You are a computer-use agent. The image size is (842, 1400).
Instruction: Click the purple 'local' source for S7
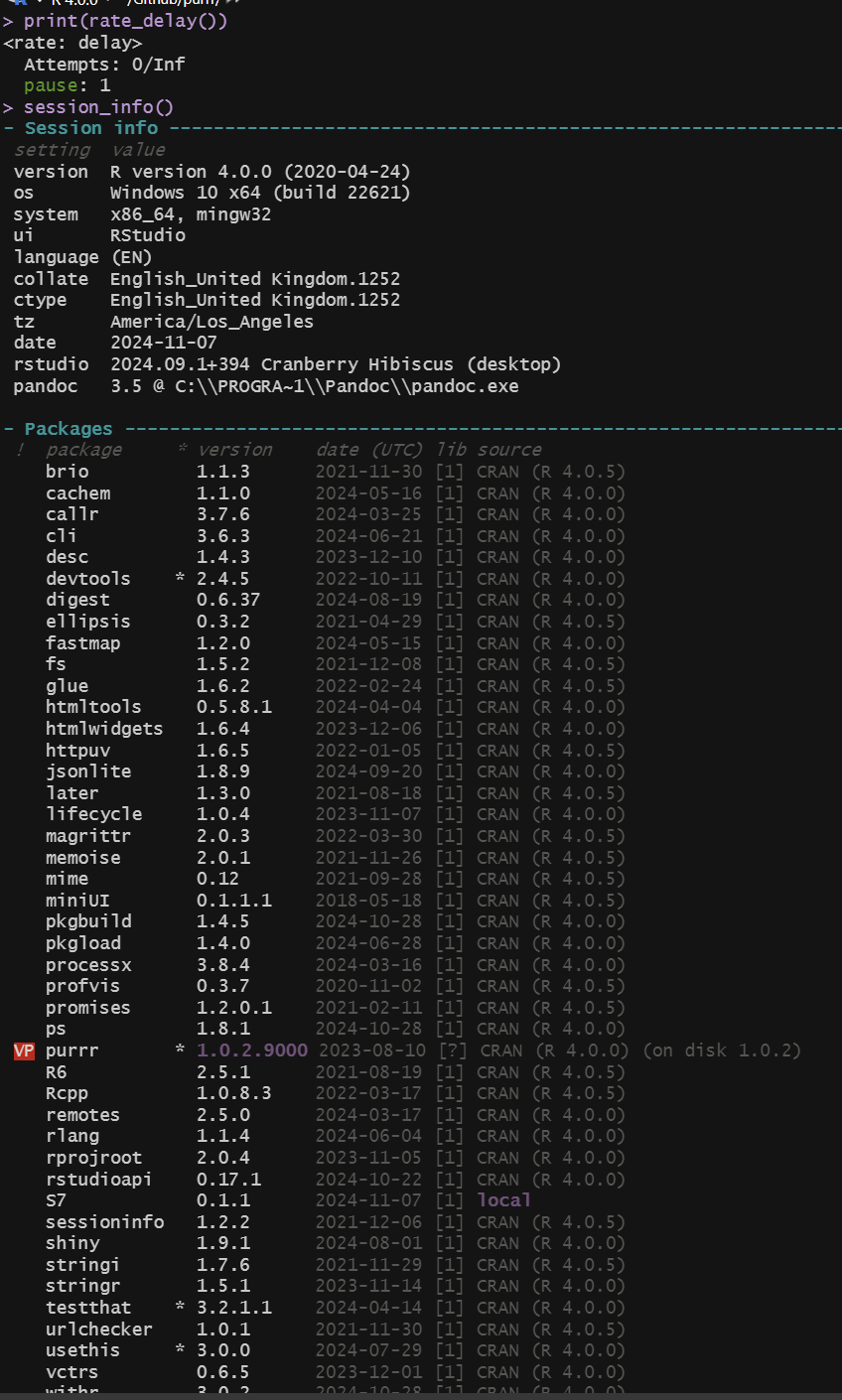504,1200
